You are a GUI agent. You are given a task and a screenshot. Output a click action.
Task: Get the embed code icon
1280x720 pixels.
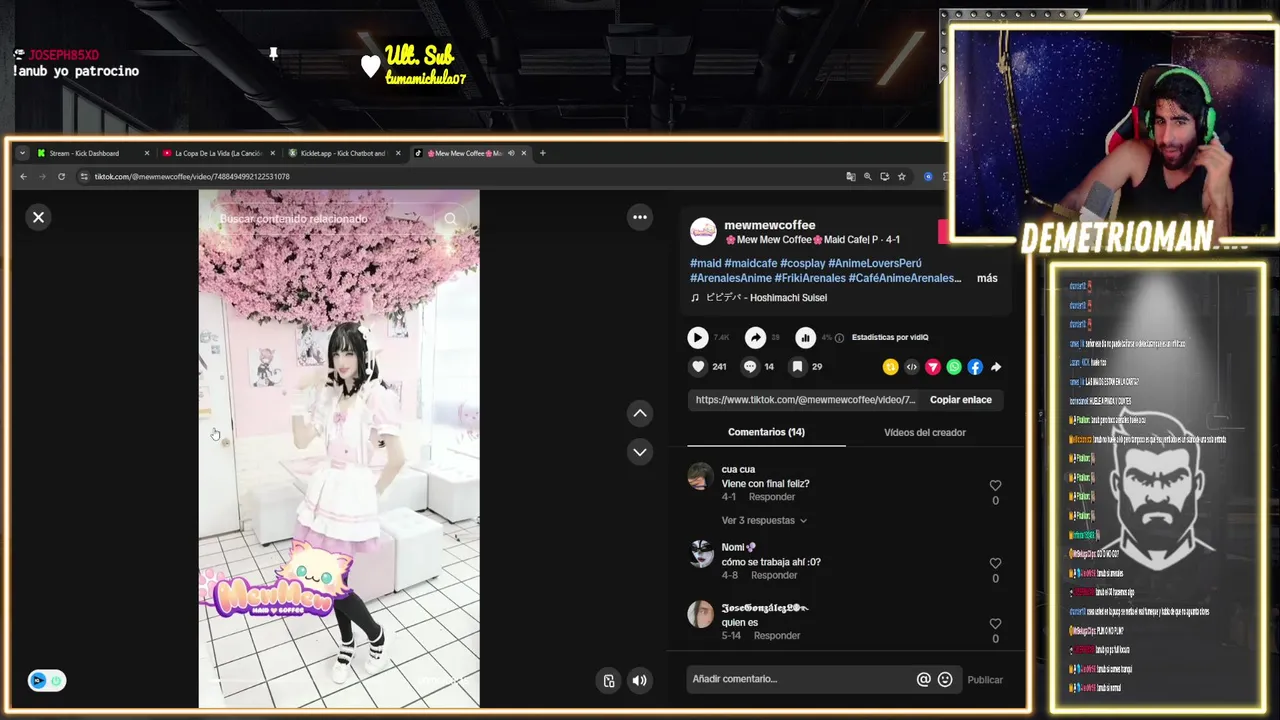[911, 367]
